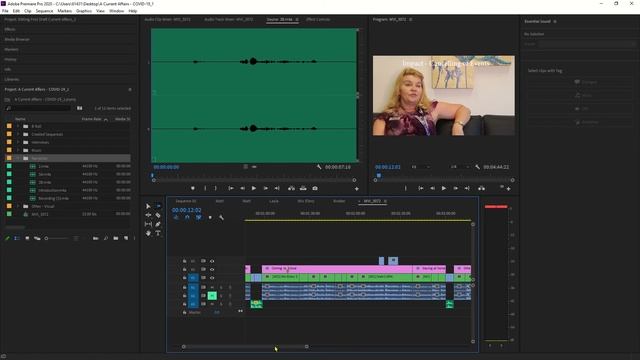Open the Graphics menu
The height and width of the screenshot is (360, 640).
coord(84,11)
